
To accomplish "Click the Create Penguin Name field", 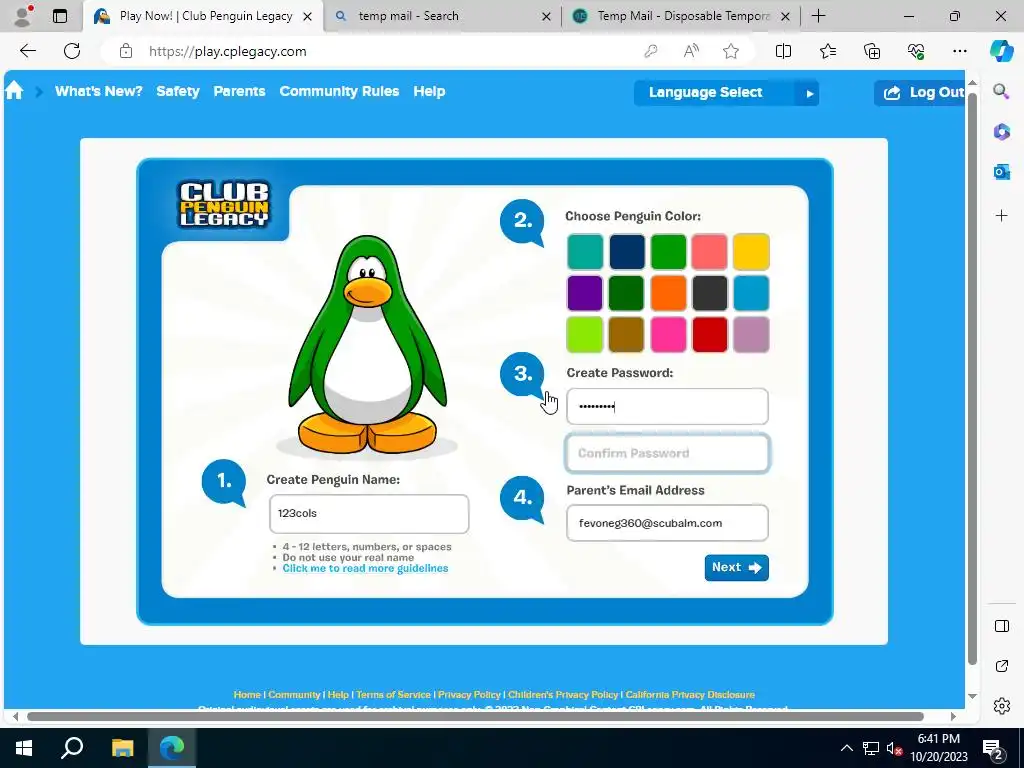I will (369, 514).
